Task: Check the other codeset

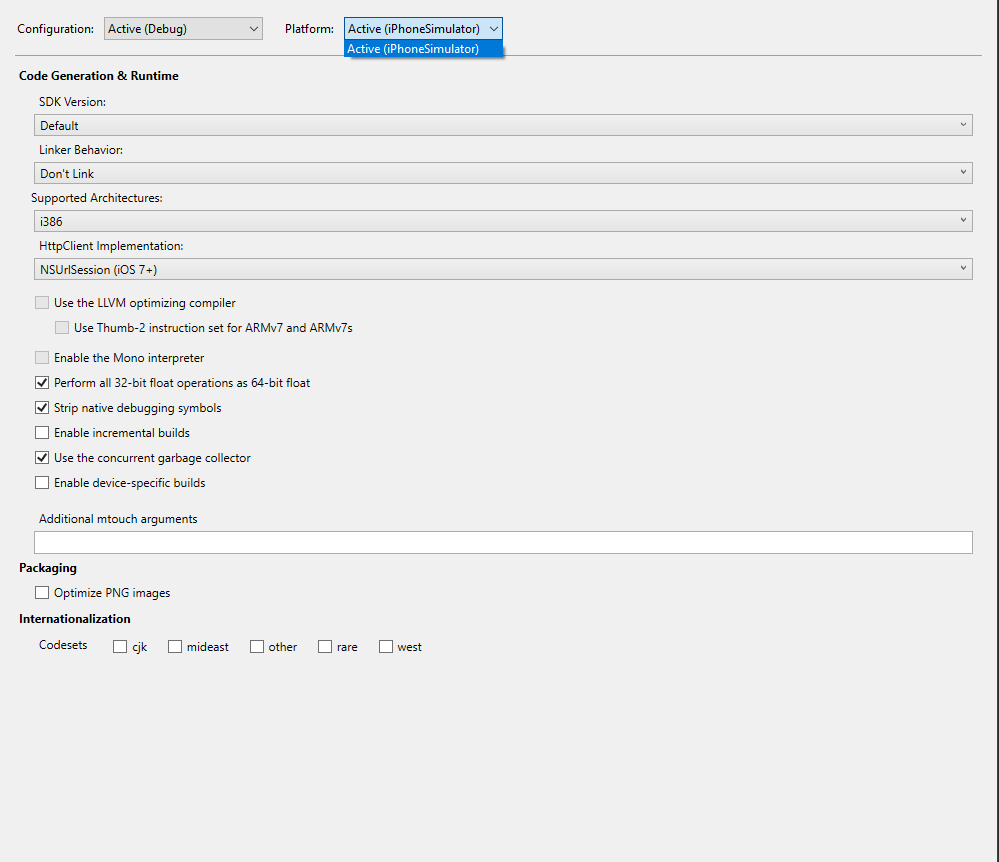Action: tap(257, 647)
